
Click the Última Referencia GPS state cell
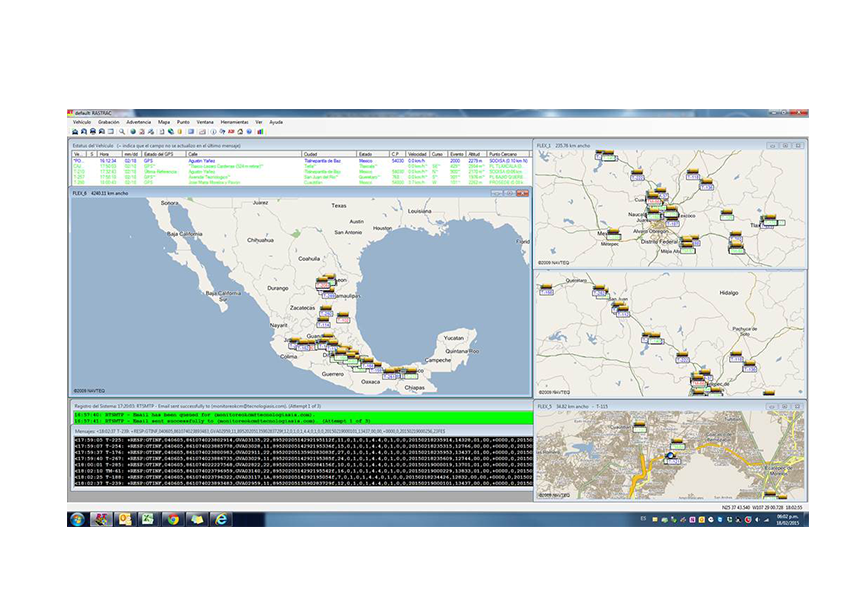coord(160,172)
